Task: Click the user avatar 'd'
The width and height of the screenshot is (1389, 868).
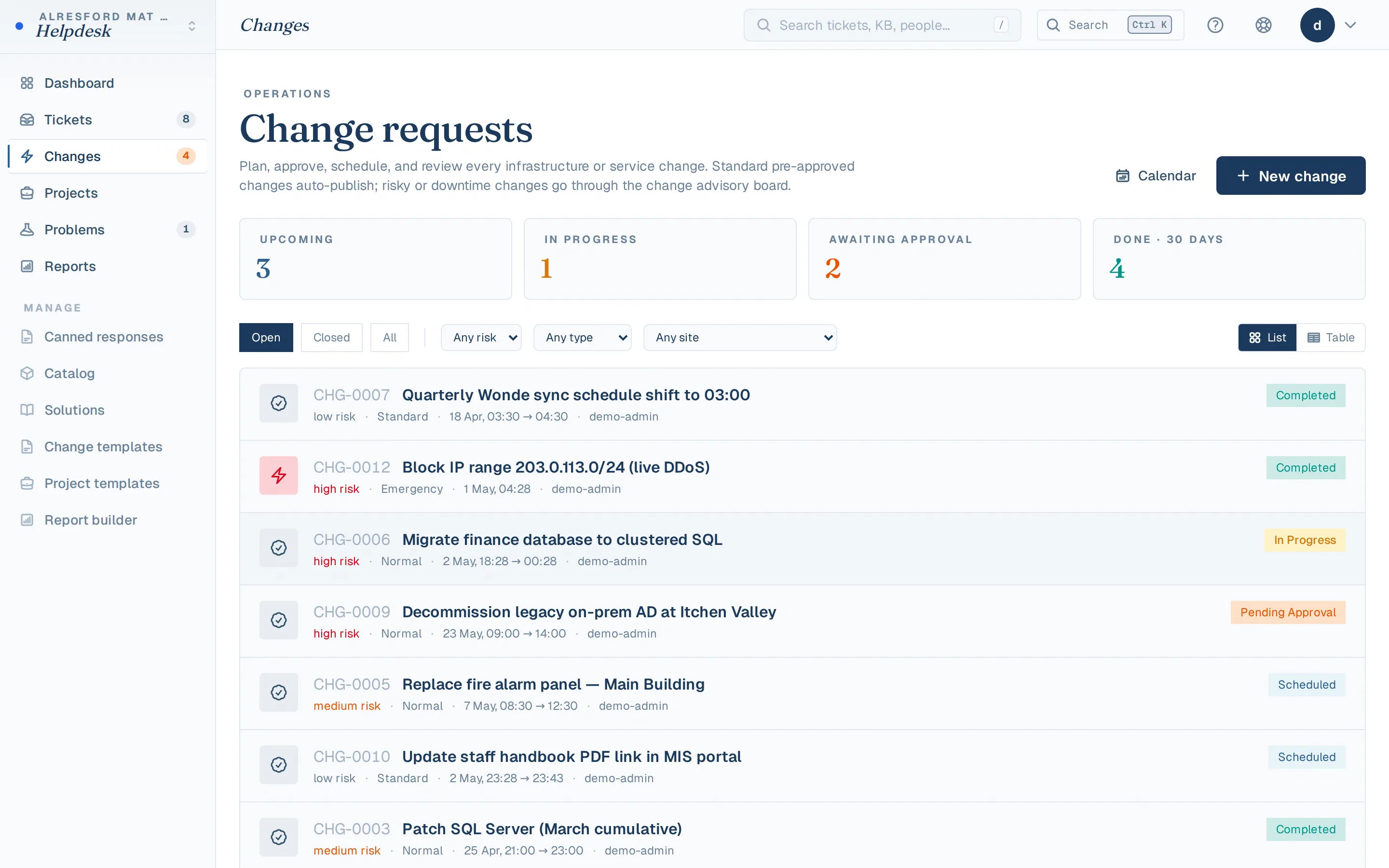Action: tap(1317, 25)
